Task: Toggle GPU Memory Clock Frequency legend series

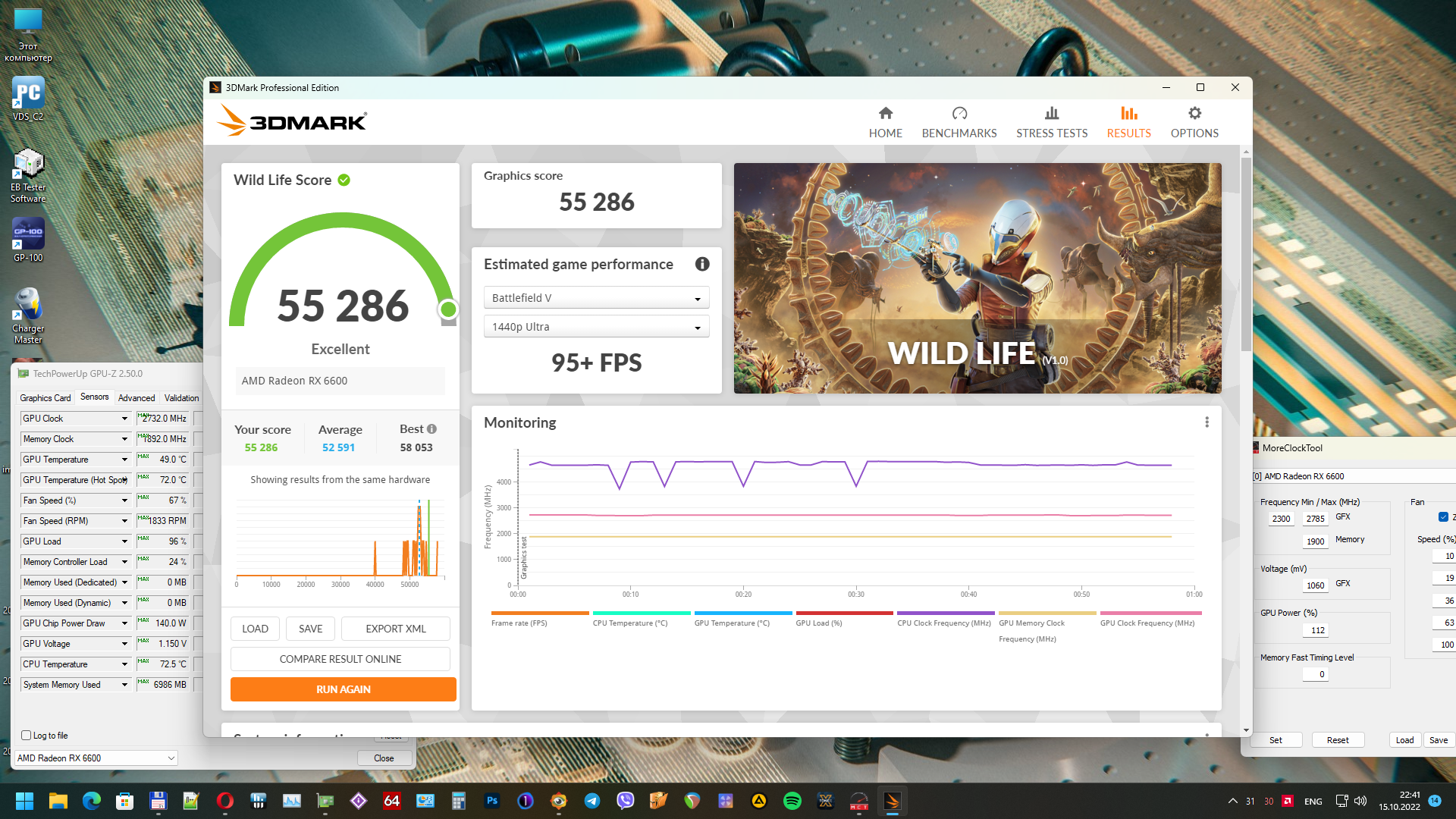Action: coord(1047,628)
